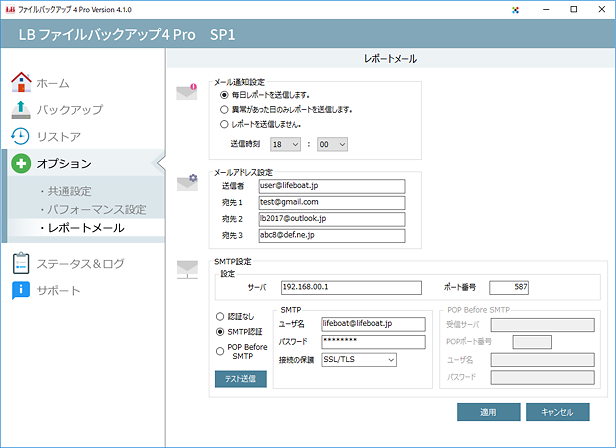Image resolution: width=616 pixels, height=448 pixels.
Task: Click the 適用 apply button
Action: 489,412
